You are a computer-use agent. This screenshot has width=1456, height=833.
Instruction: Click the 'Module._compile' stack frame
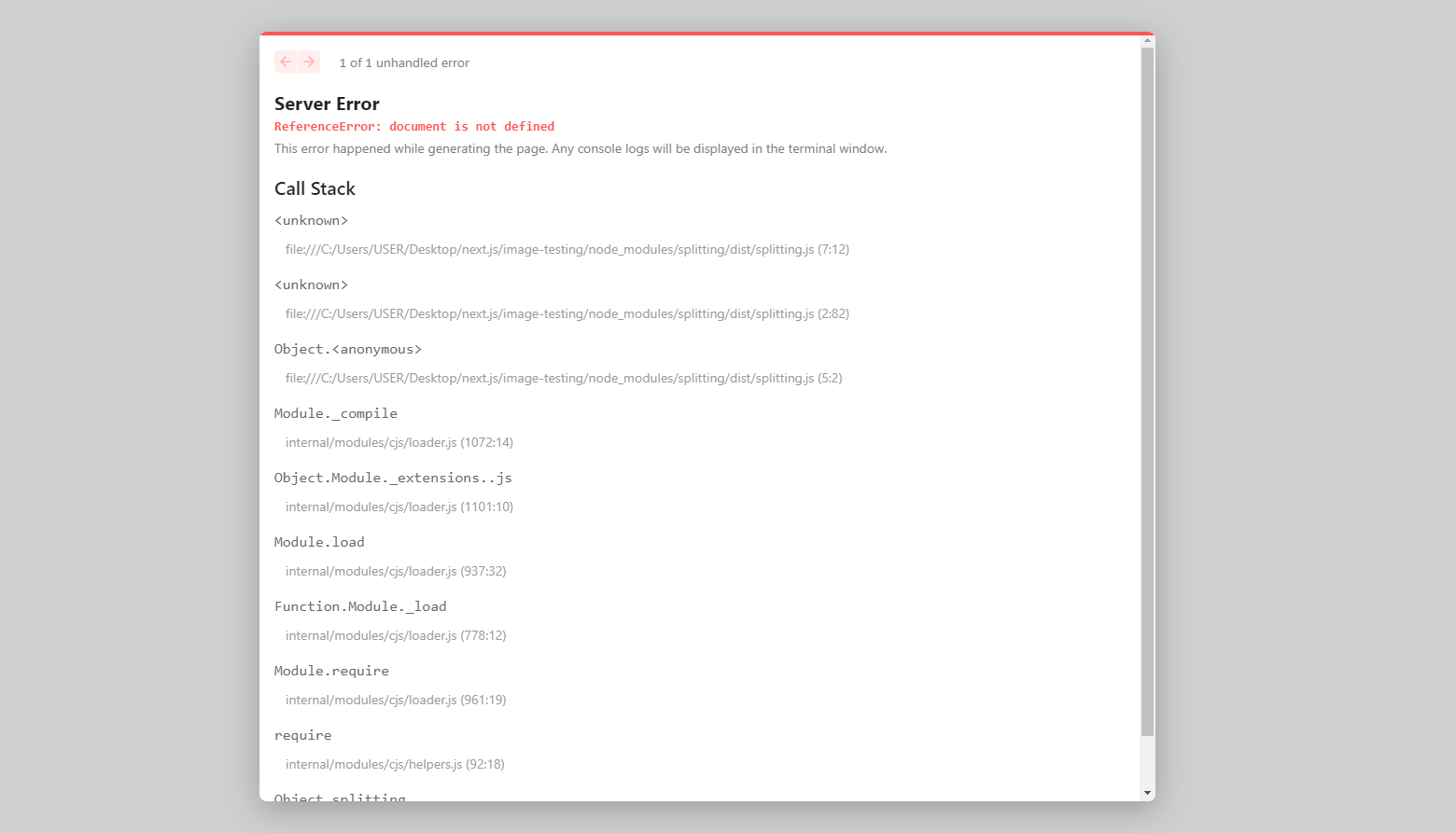(x=336, y=413)
